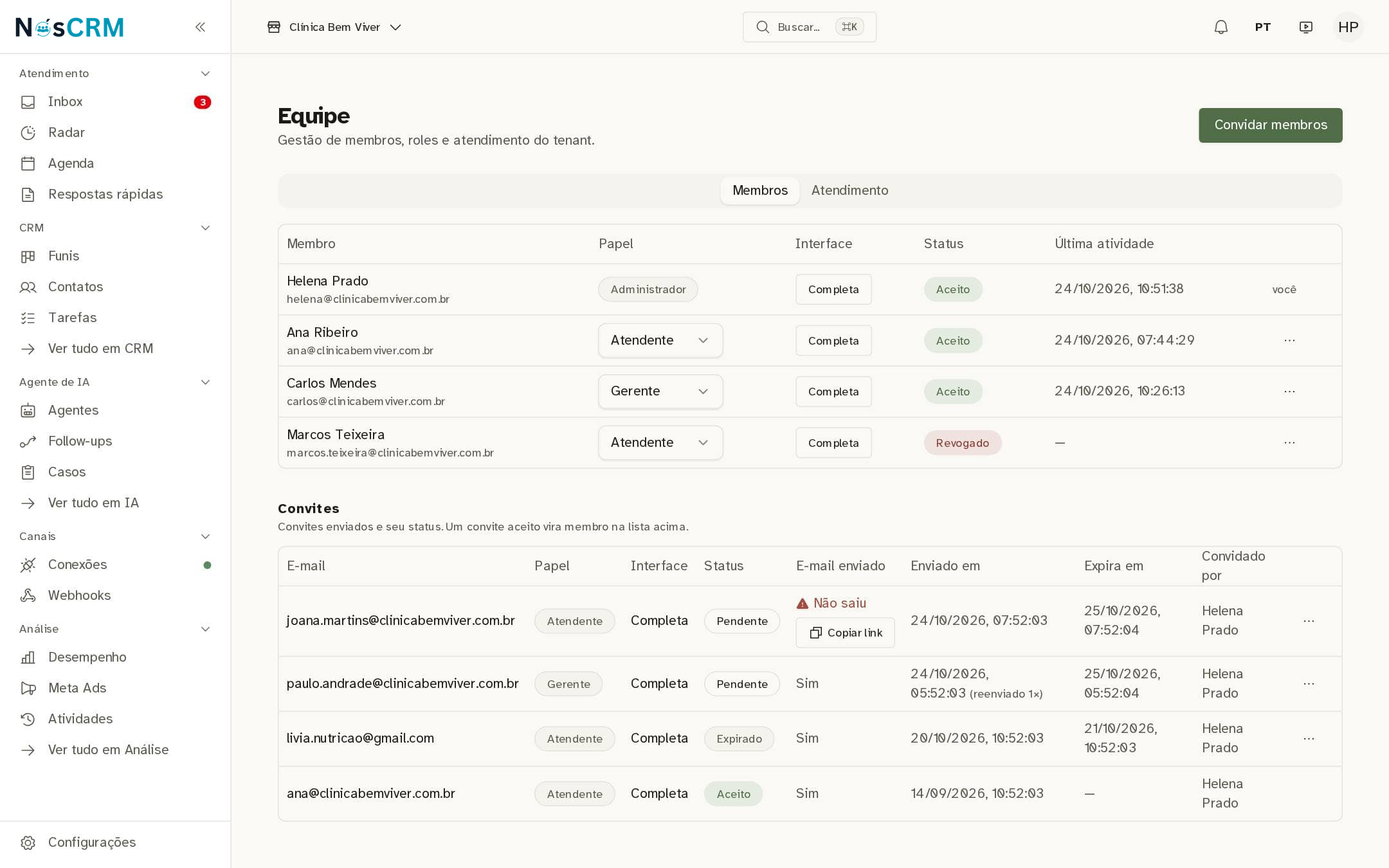
Task: Focus the Buscar search field
Action: 810,27
